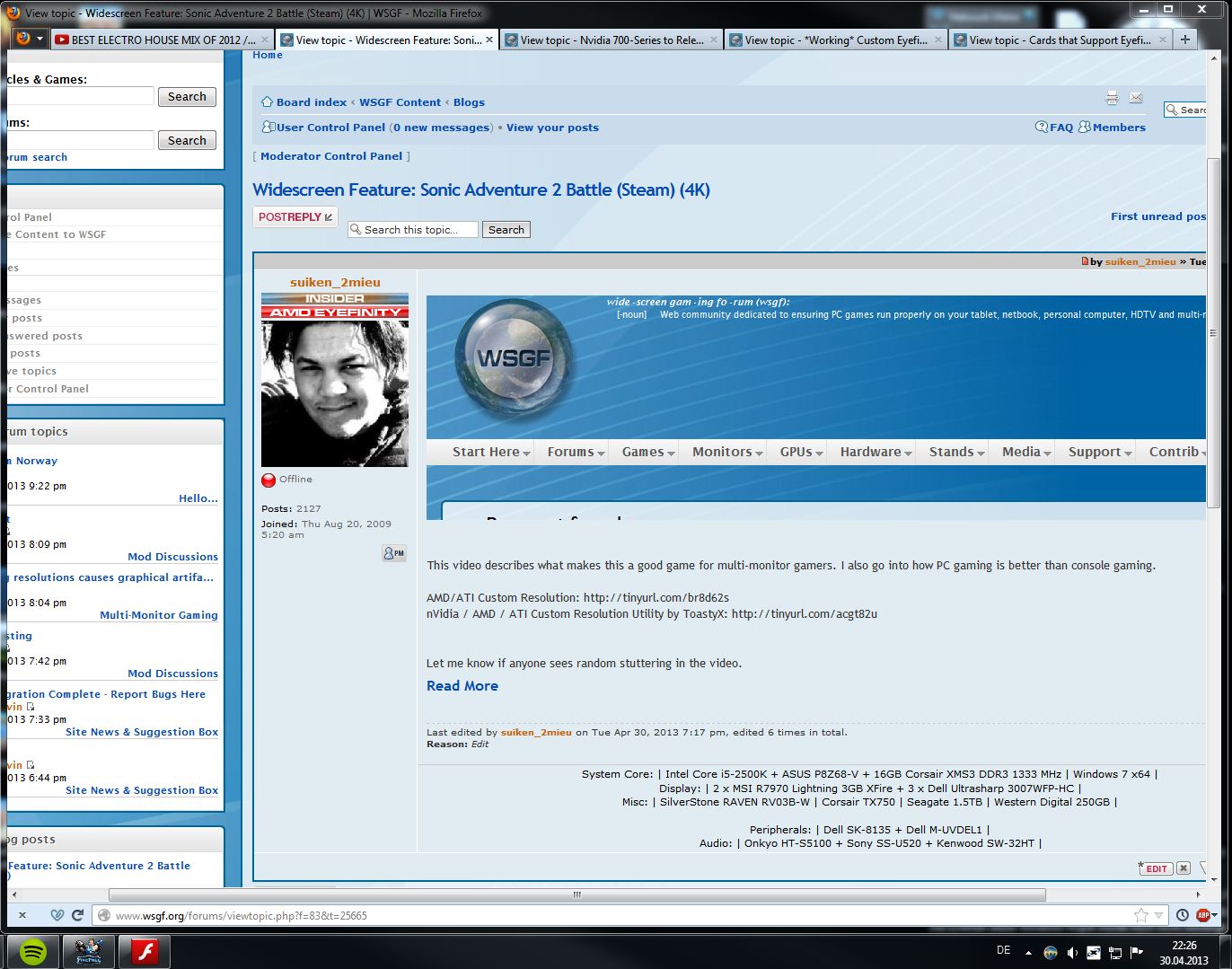Open the View your posts link
The image size is (1232, 969).
pyautogui.click(x=552, y=128)
